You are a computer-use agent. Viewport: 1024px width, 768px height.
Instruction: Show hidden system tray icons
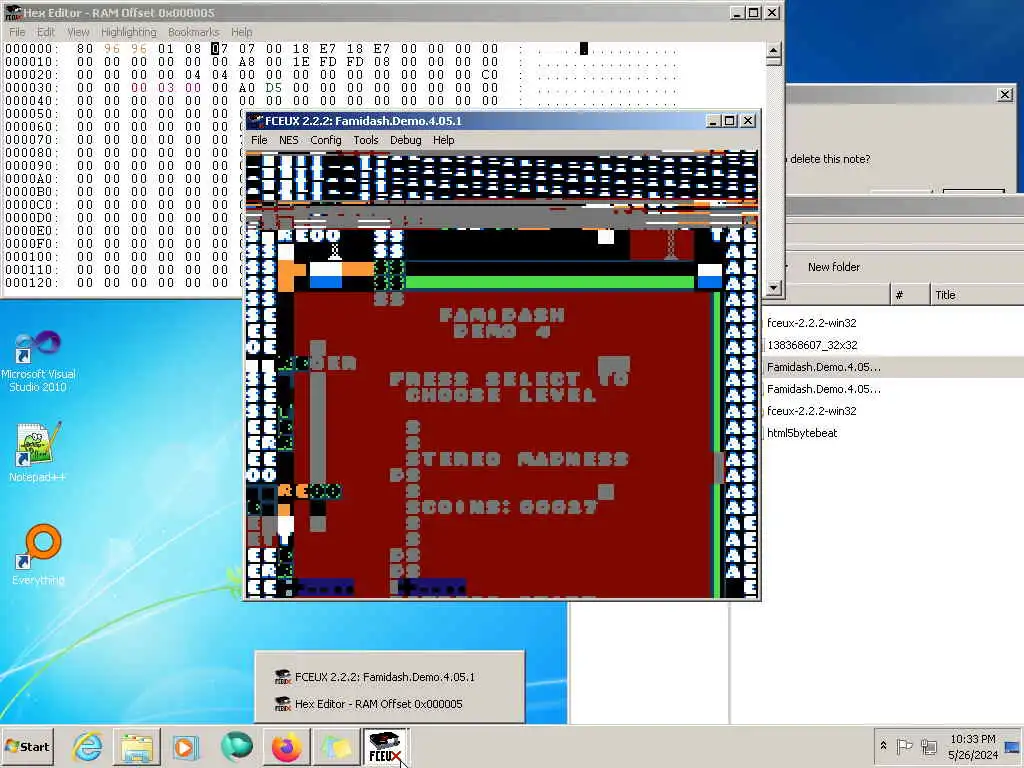click(x=883, y=745)
